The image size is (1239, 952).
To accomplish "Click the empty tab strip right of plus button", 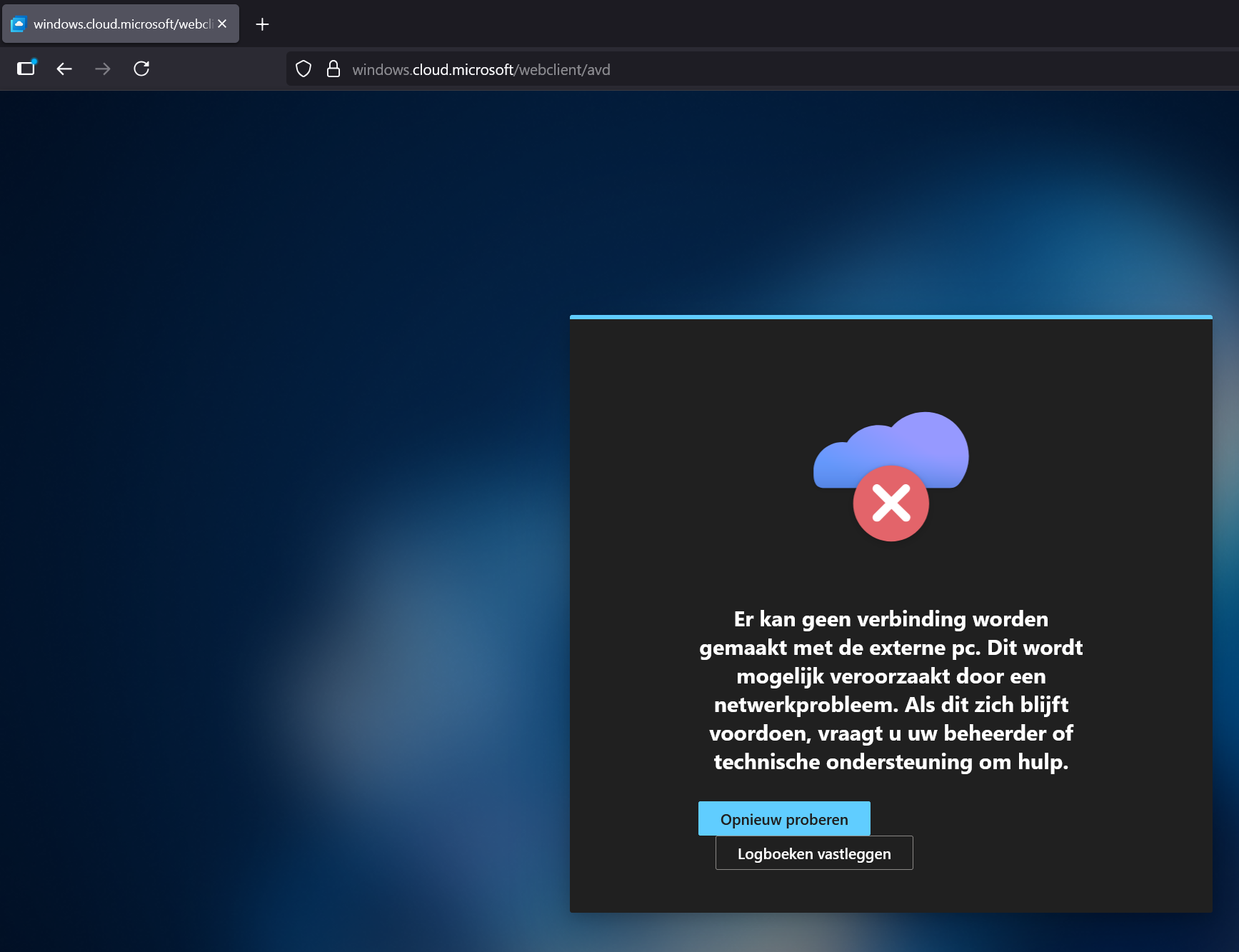I will (714, 24).
